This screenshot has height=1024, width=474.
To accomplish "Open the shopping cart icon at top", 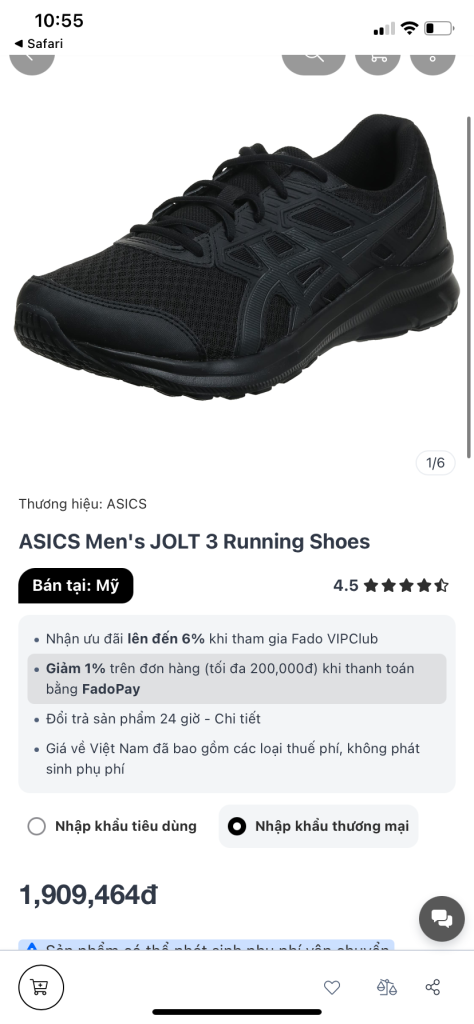I will point(377,61).
